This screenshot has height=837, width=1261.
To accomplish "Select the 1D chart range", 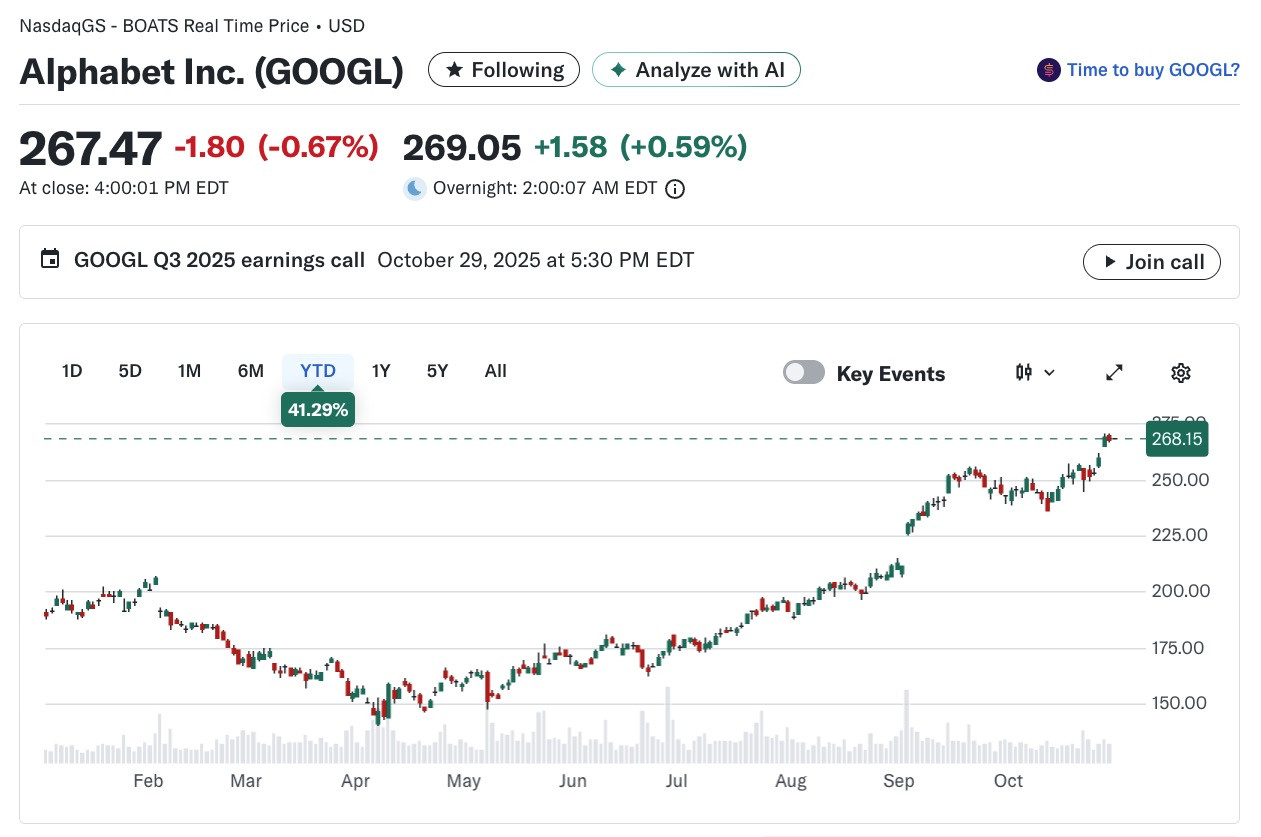I will (x=72, y=371).
